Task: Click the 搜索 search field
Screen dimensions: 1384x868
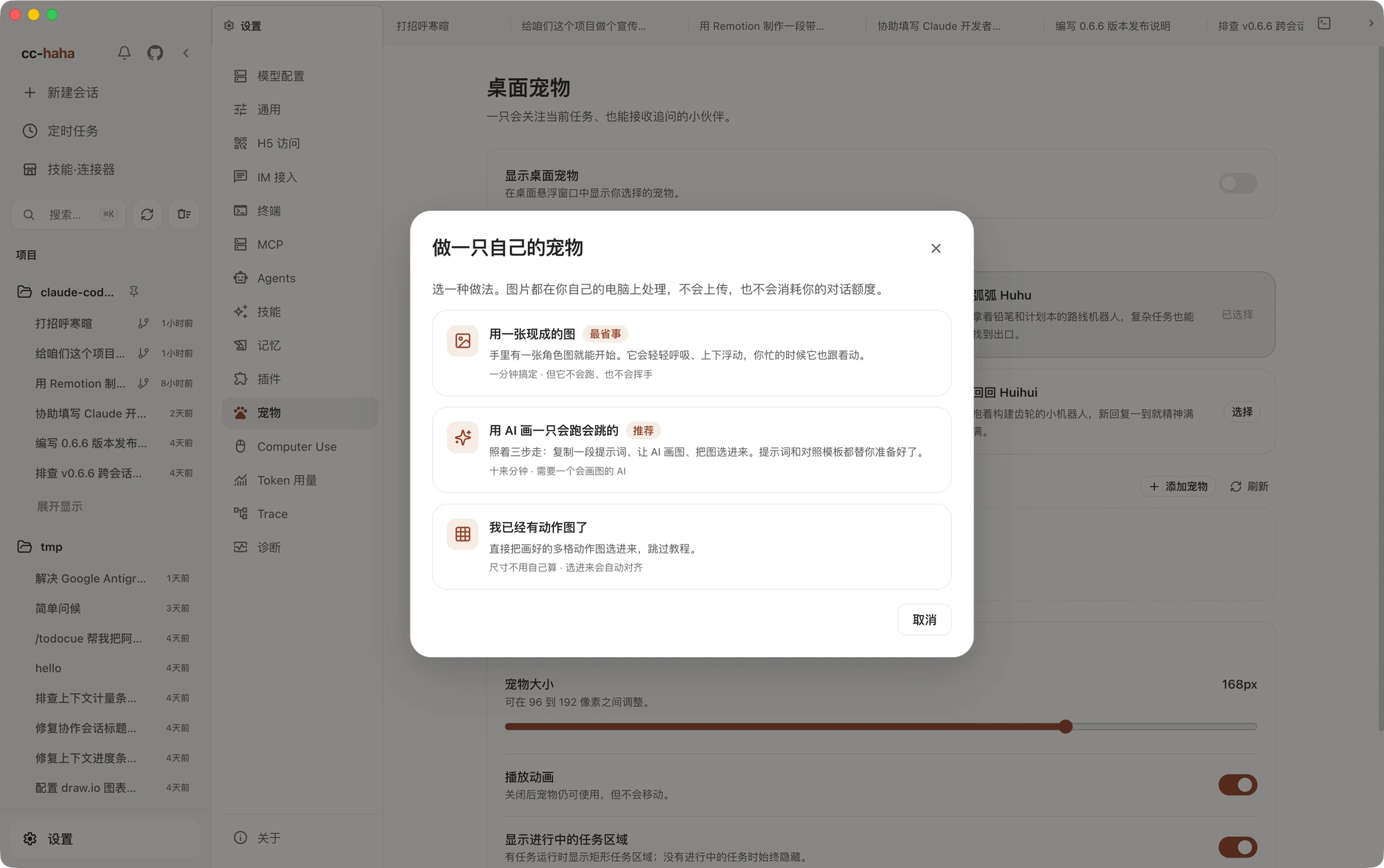Action: coord(69,214)
